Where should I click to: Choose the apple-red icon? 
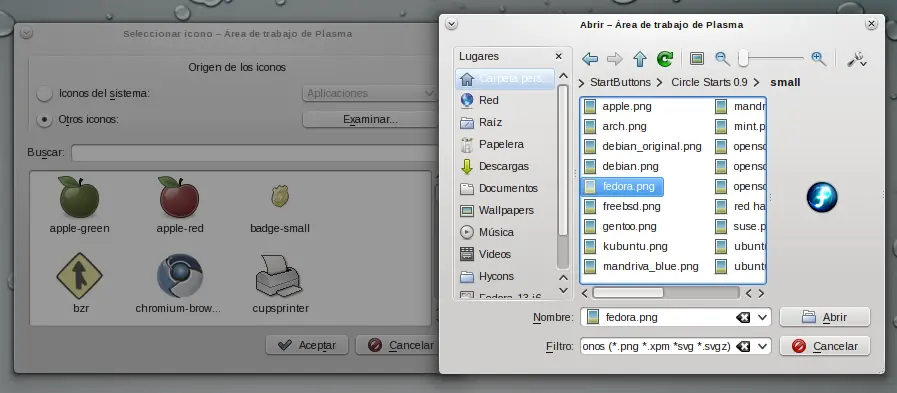coord(180,205)
